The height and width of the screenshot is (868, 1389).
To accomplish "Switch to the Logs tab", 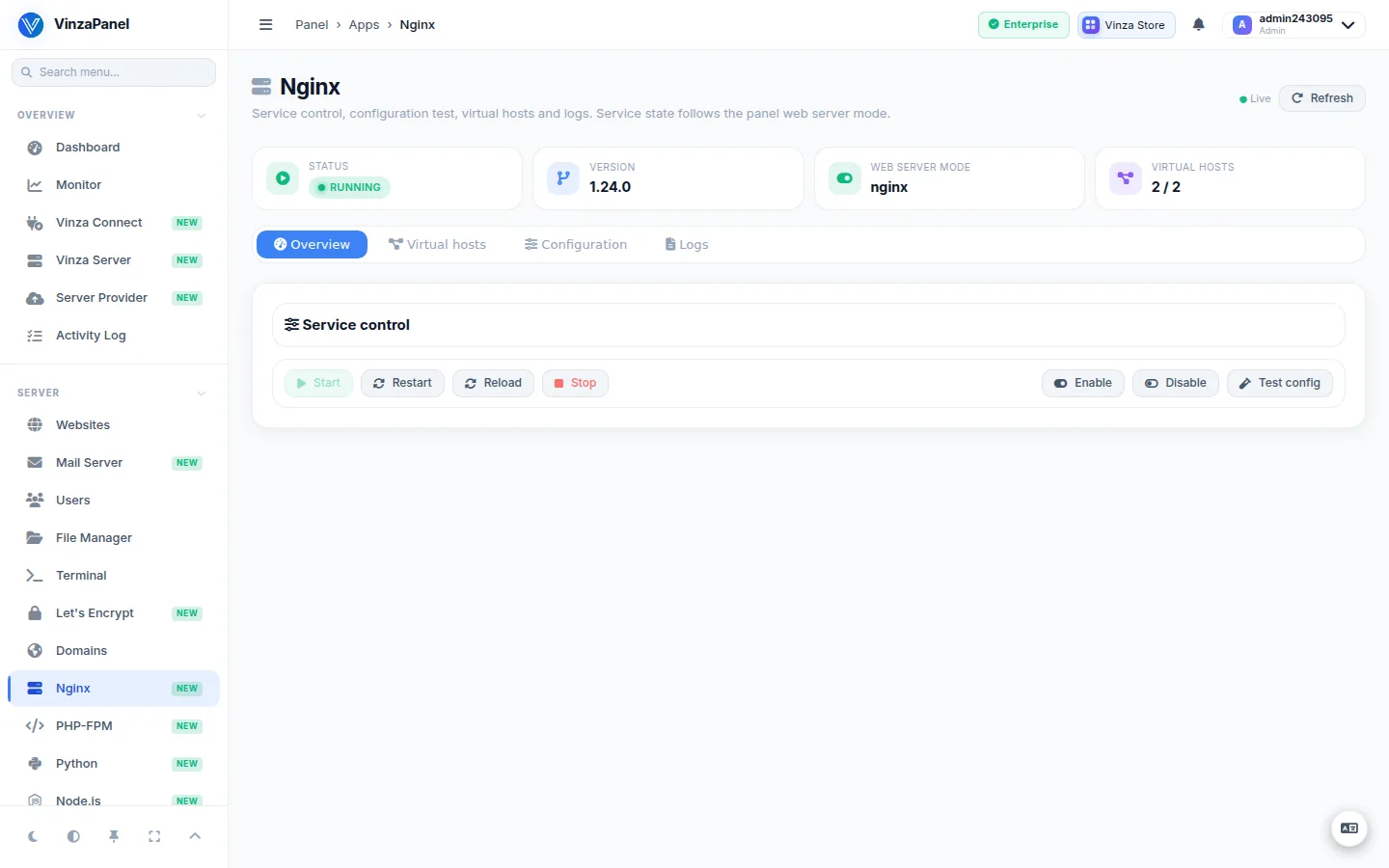I will 687,245.
